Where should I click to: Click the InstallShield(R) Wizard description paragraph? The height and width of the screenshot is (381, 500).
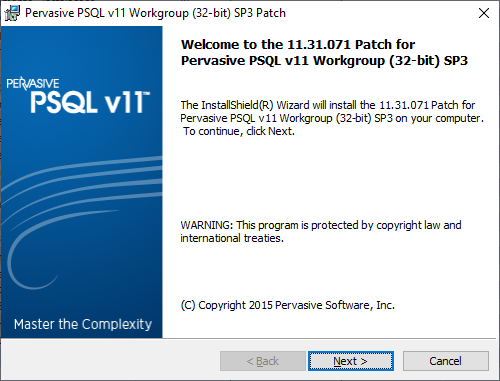coord(332,118)
